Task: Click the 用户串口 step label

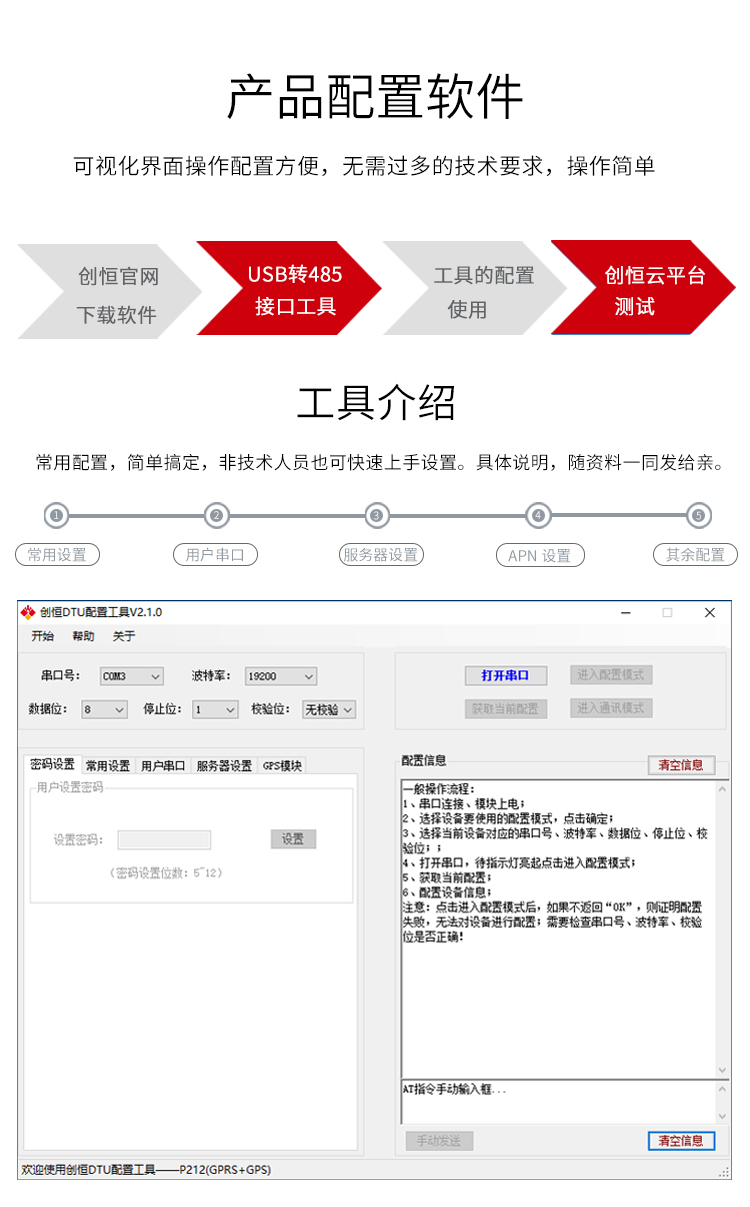Action: click(216, 555)
